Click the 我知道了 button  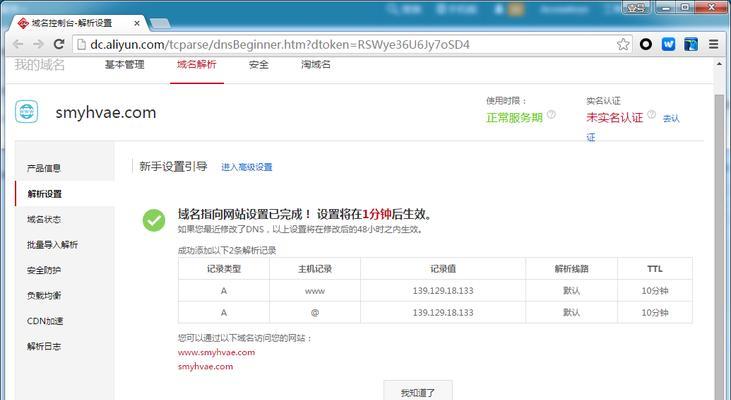coord(418,392)
